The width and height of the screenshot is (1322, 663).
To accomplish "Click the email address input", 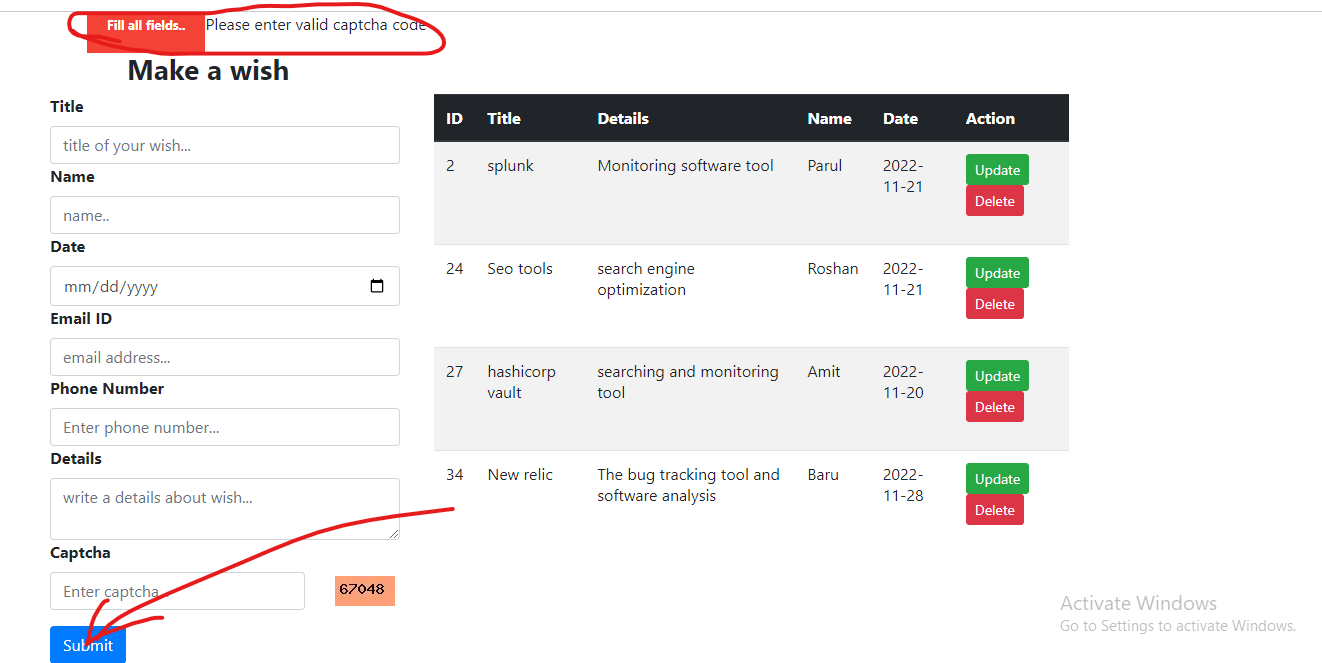I will pyautogui.click(x=224, y=357).
